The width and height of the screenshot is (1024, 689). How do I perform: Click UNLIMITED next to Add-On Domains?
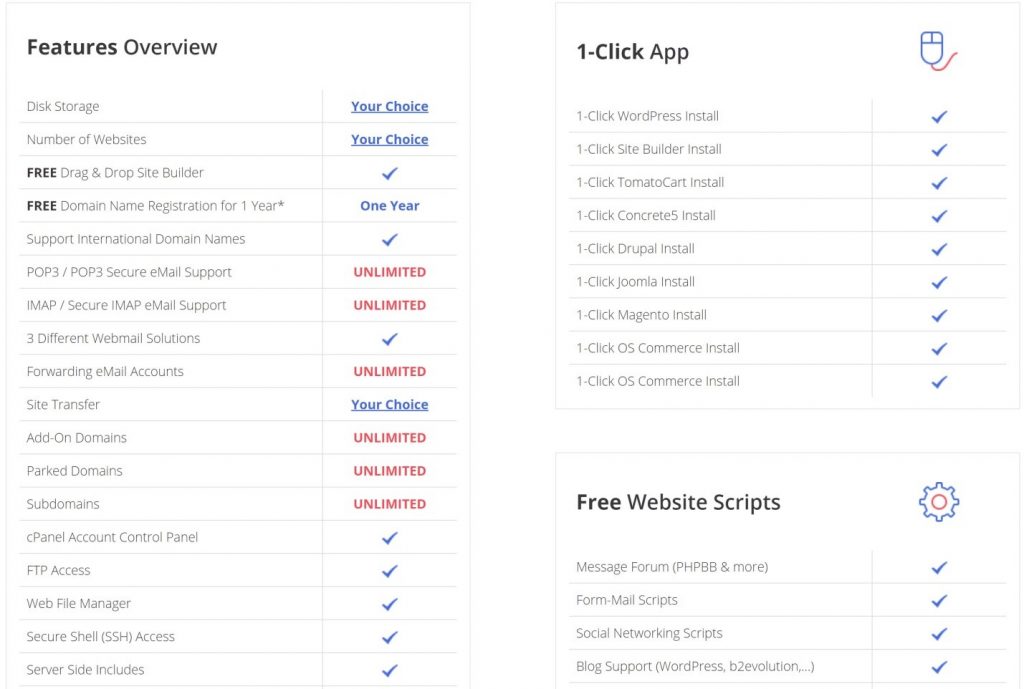(389, 438)
